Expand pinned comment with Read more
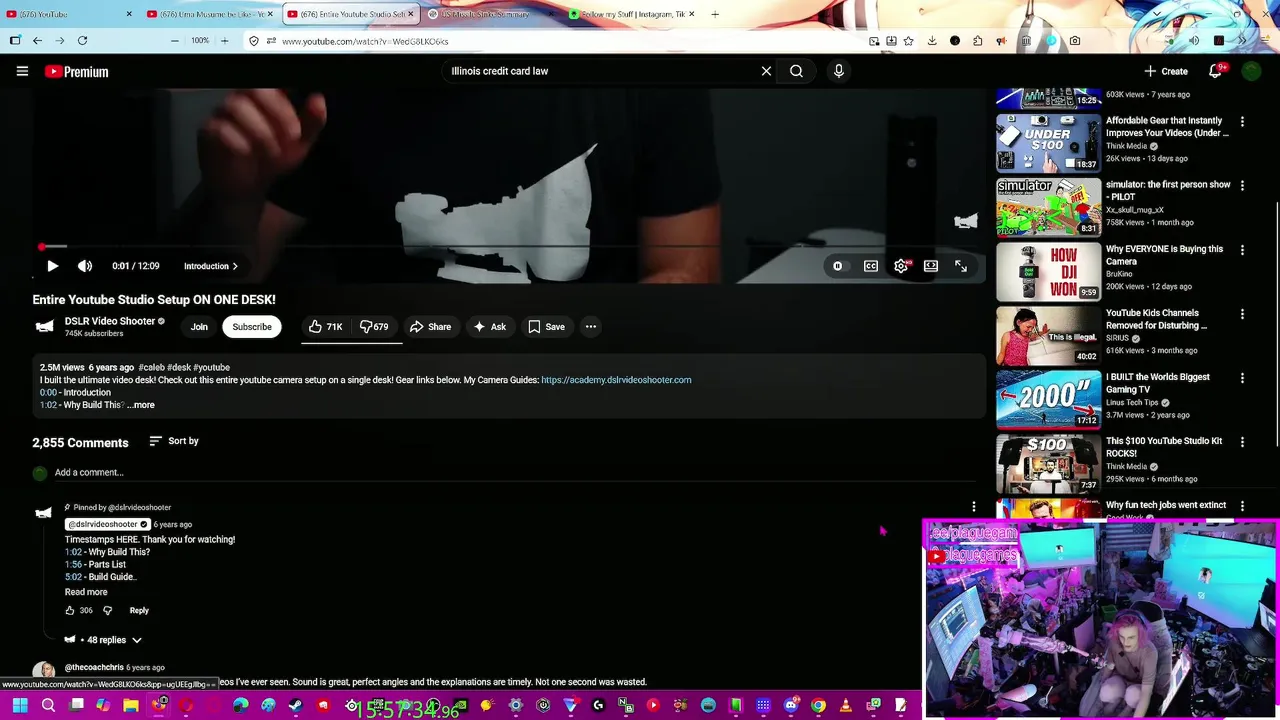Screen dimensions: 1280x720 point(86,592)
